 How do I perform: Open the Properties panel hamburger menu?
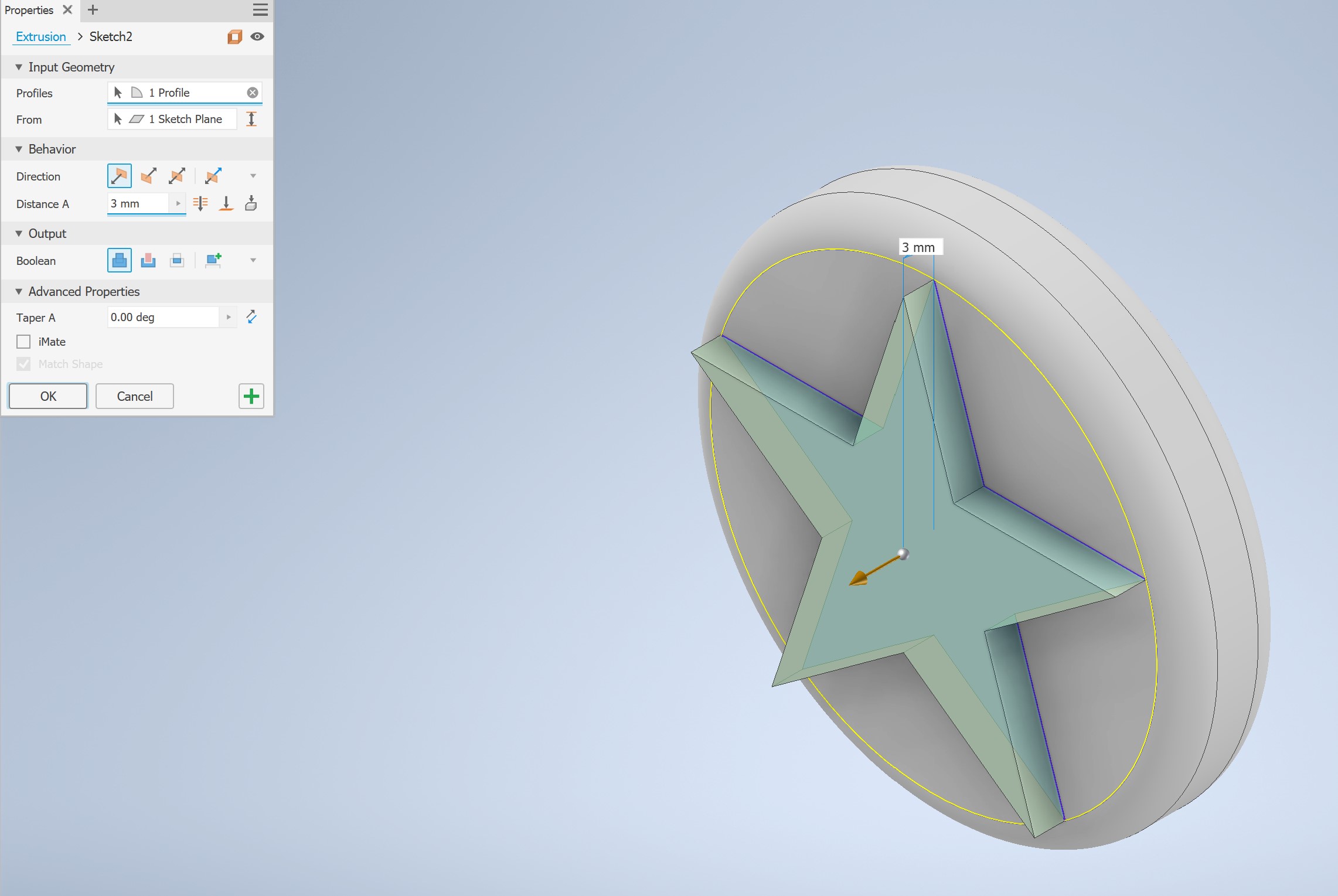coord(260,9)
